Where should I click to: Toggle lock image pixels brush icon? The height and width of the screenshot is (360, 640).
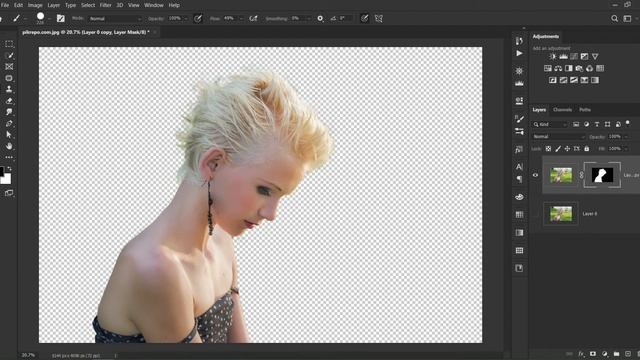tap(558, 149)
